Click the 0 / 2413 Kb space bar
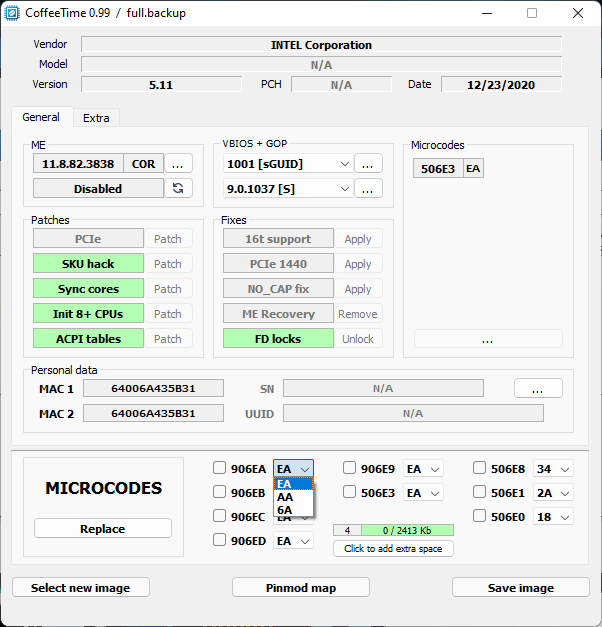 point(407,530)
